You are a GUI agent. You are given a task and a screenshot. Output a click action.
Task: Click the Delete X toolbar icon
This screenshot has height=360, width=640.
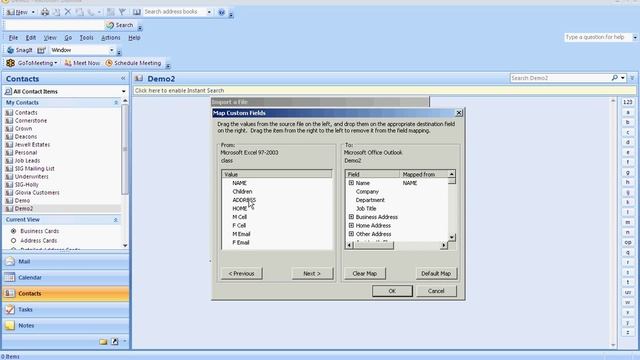click(68, 12)
